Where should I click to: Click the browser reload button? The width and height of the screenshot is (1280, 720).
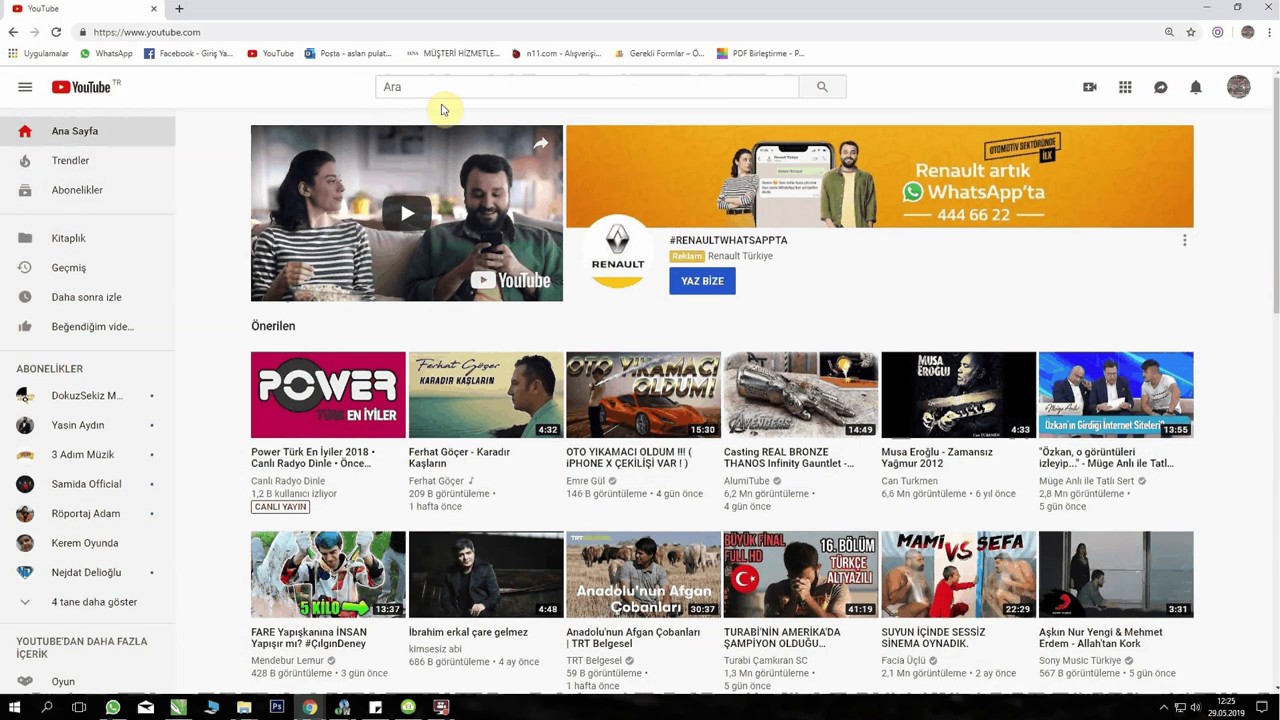[x=56, y=32]
